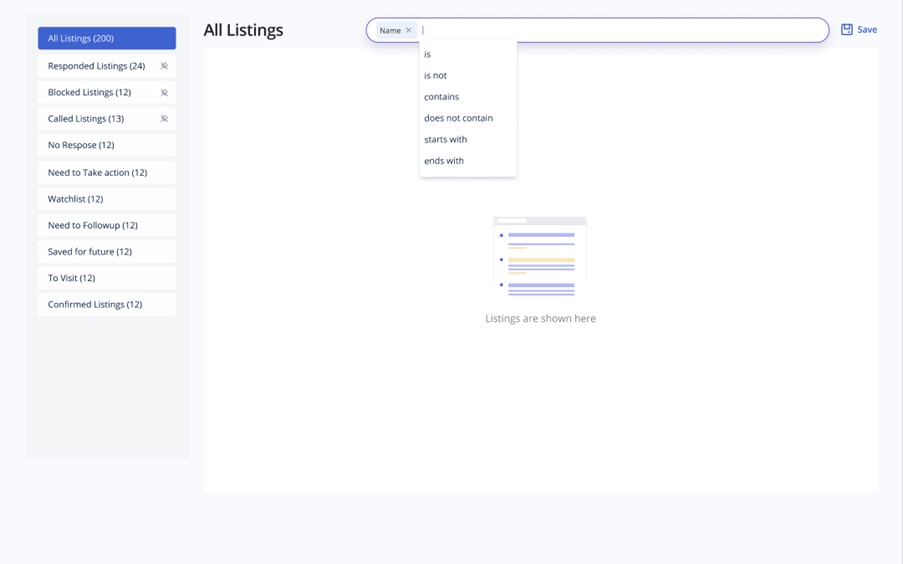The image size is (903, 564).
Task: Pick the "contains" filter operator
Action: (x=441, y=97)
